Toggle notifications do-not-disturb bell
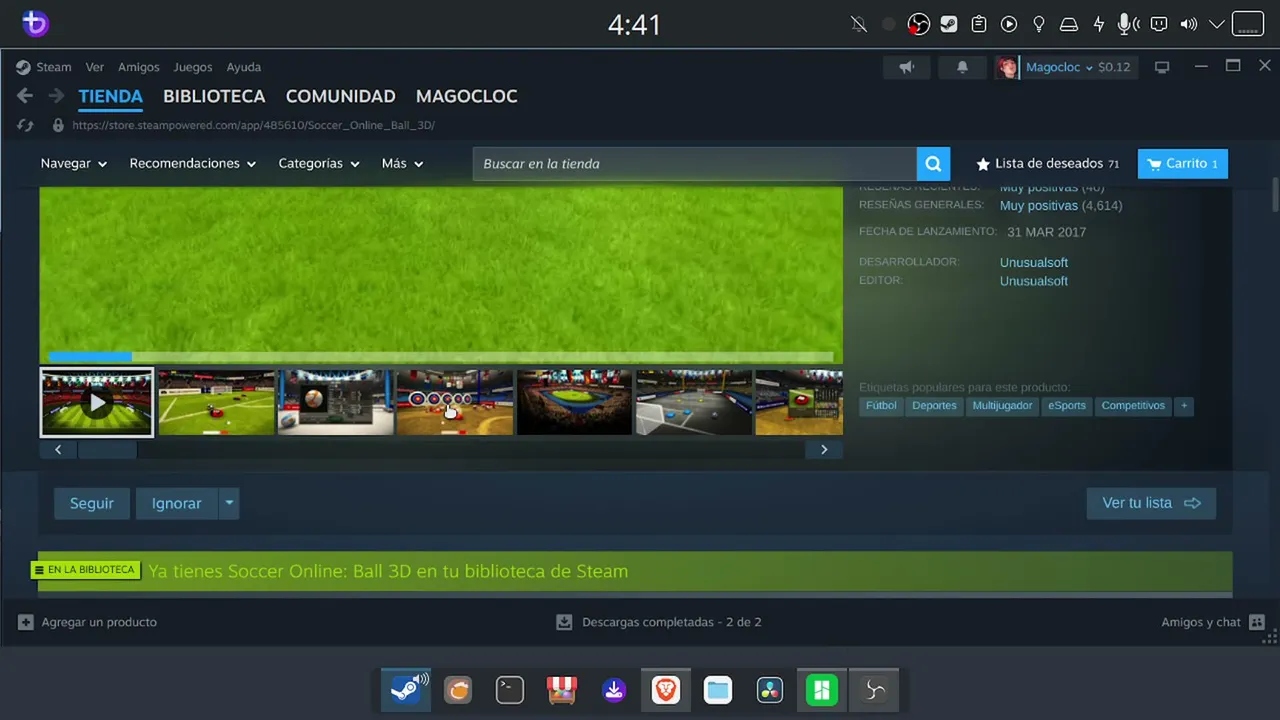This screenshot has width=1280, height=720. pos(859,24)
